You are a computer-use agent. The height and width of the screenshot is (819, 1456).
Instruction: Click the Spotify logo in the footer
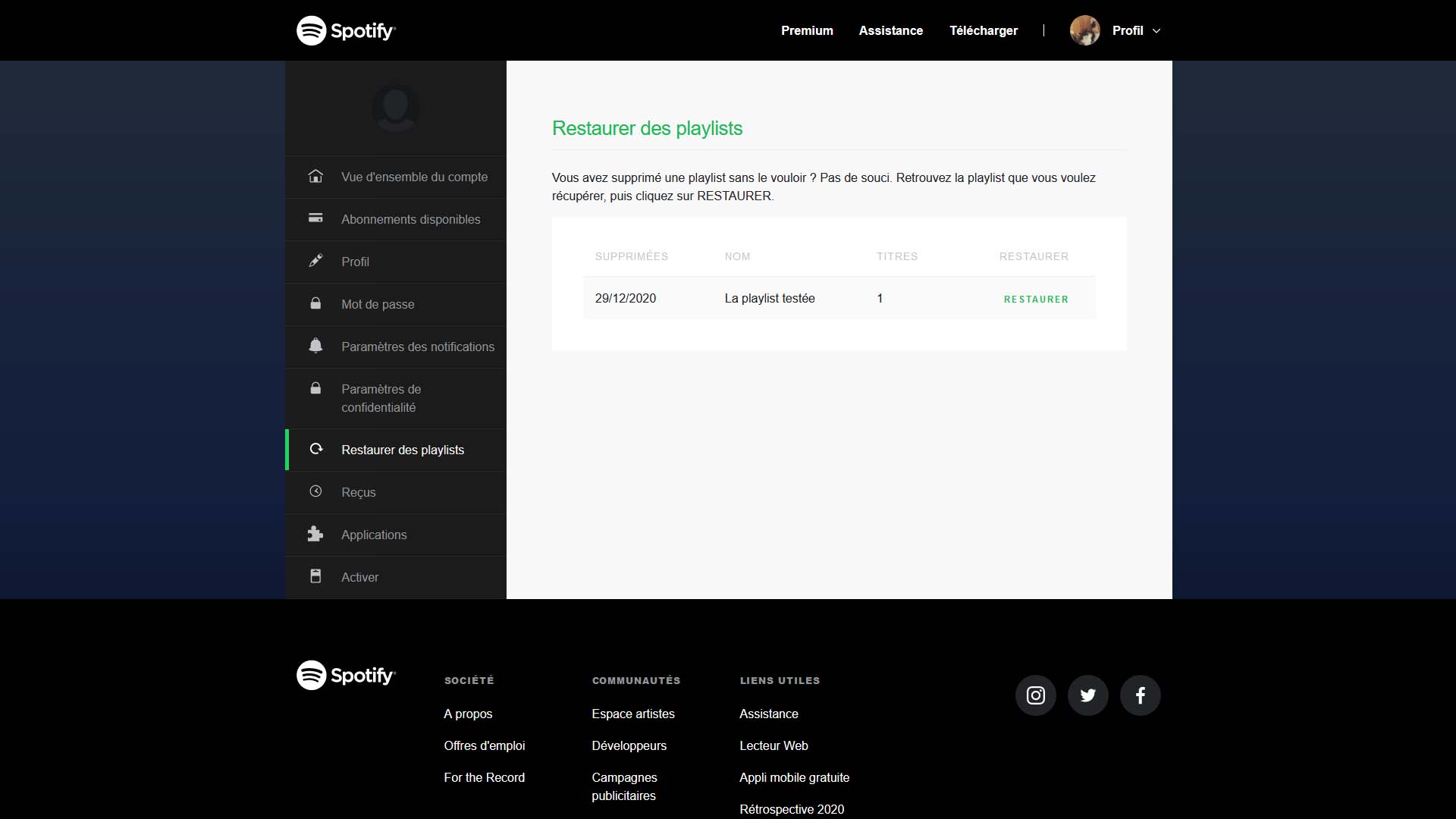pyautogui.click(x=346, y=675)
